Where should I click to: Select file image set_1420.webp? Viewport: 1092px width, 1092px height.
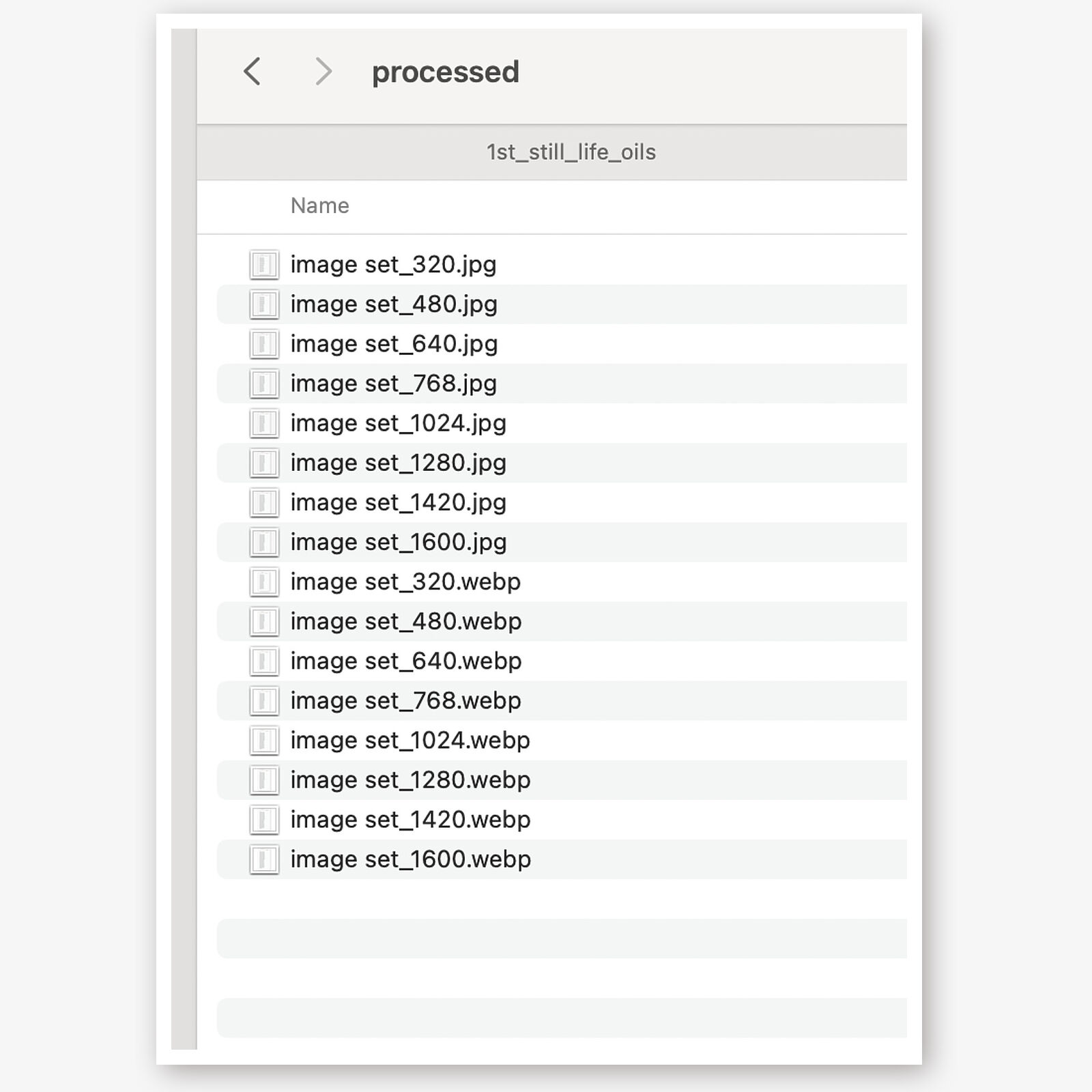410,820
